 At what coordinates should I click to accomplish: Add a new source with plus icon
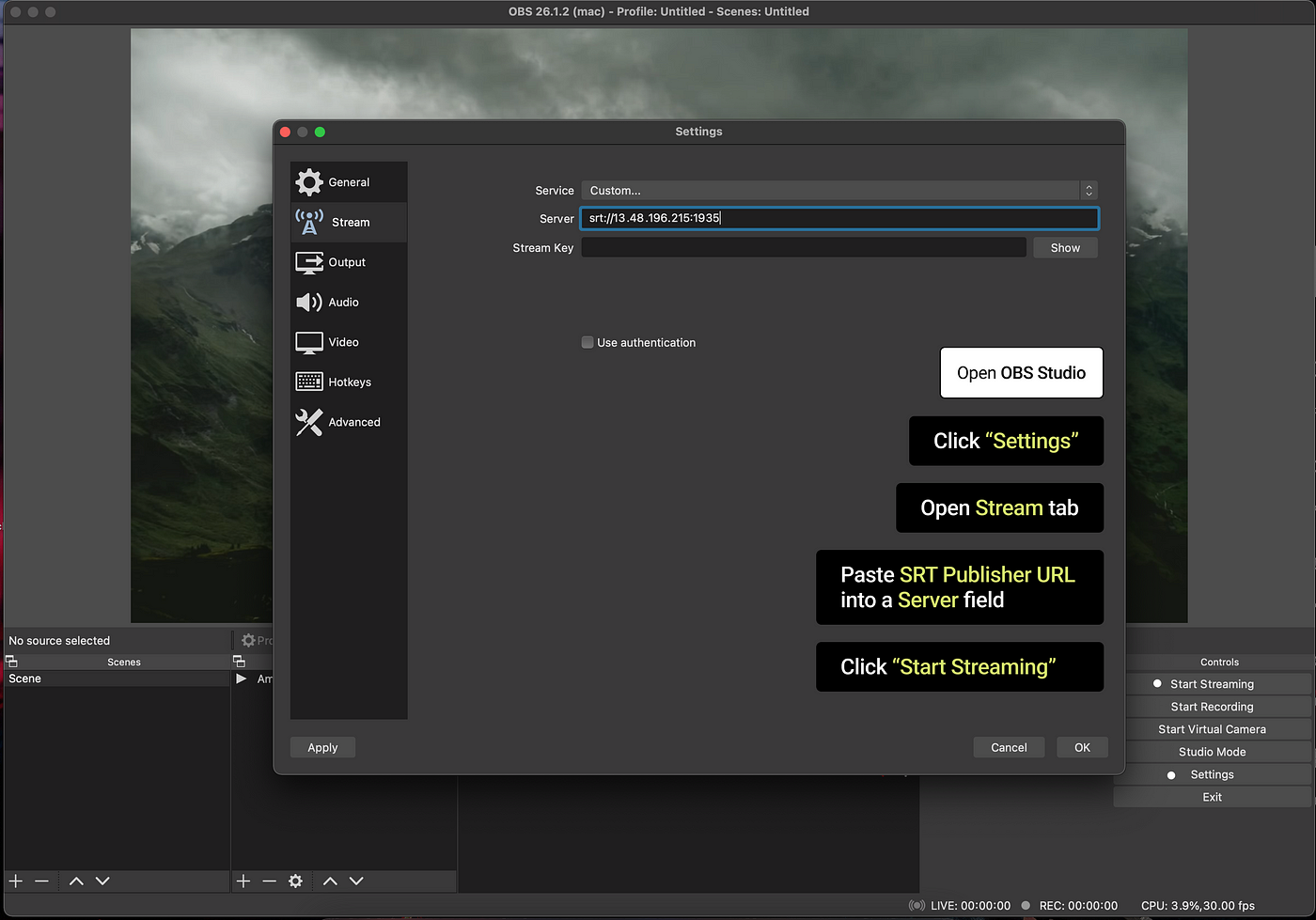pyautogui.click(x=243, y=881)
